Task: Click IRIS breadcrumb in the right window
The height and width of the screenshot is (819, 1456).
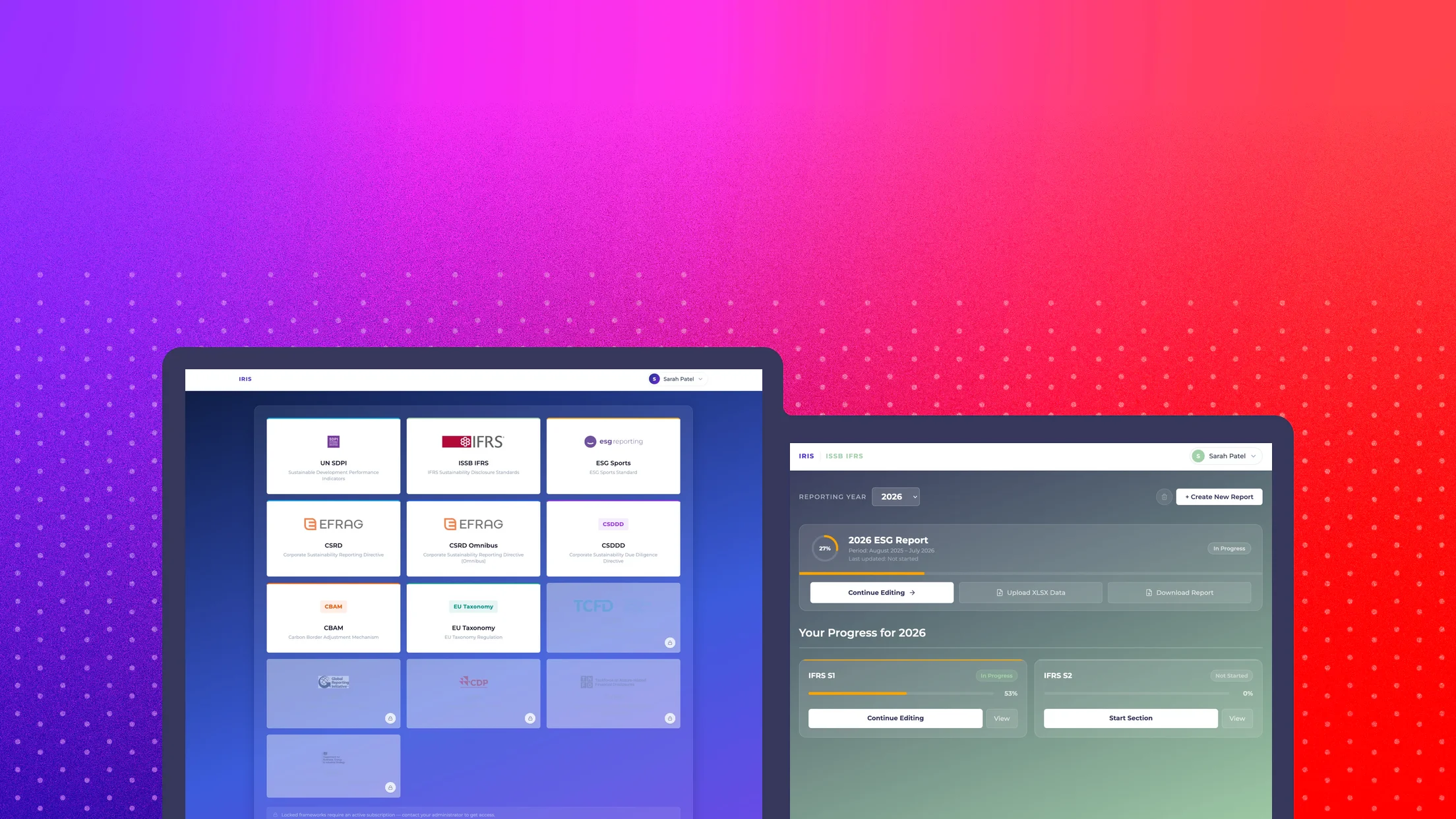Action: pos(806,456)
